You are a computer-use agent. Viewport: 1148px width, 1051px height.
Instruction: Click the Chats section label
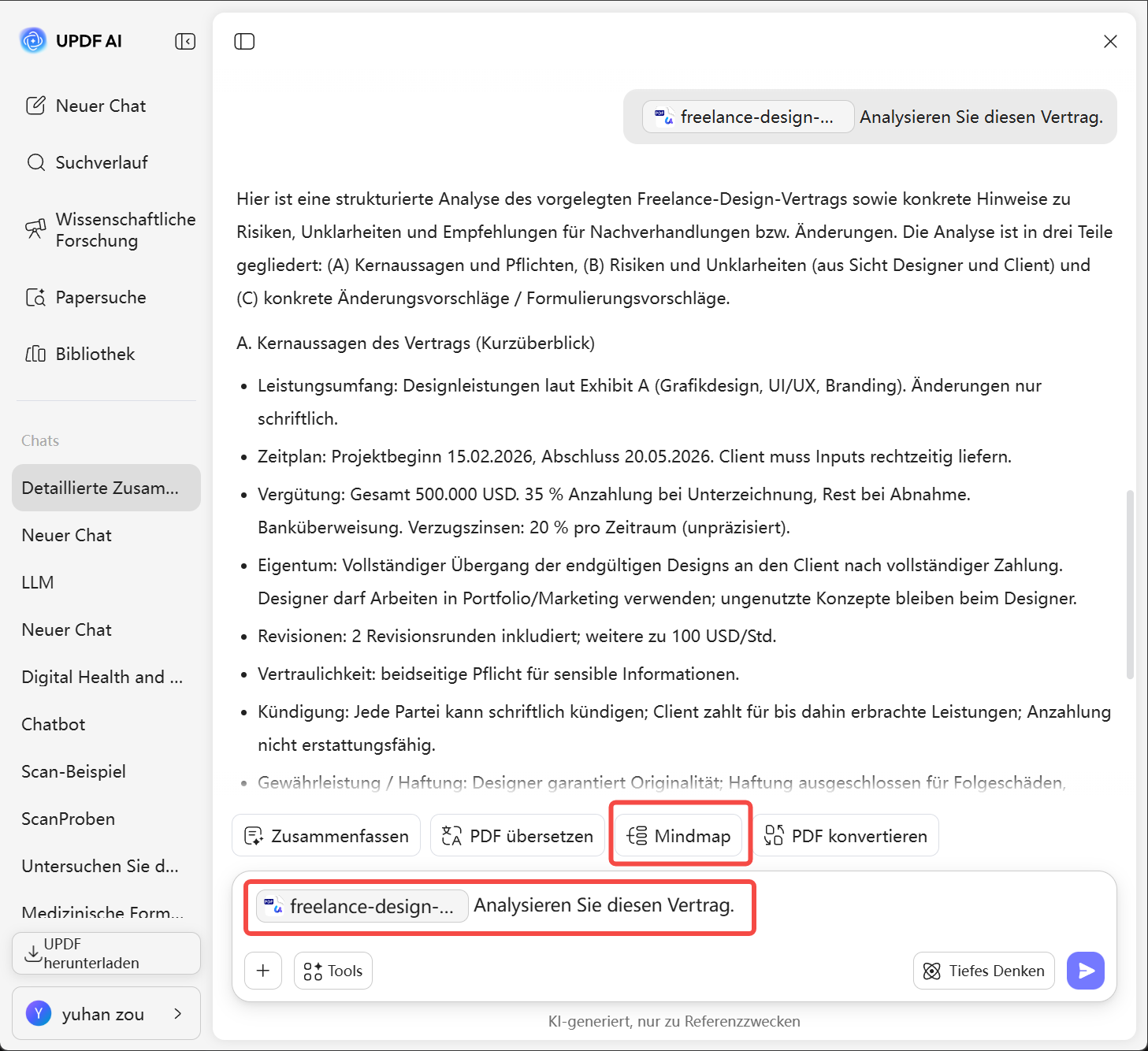pyautogui.click(x=40, y=440)
